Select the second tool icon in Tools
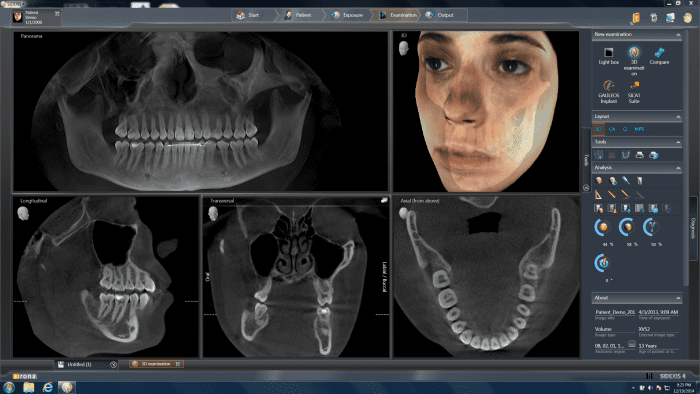The width and height of the screenshot is (700, 394). [x=612, y=155]
